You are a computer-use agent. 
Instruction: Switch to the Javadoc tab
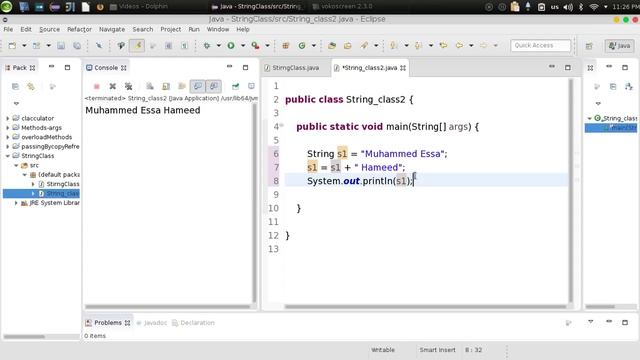(x=152, y=323)
